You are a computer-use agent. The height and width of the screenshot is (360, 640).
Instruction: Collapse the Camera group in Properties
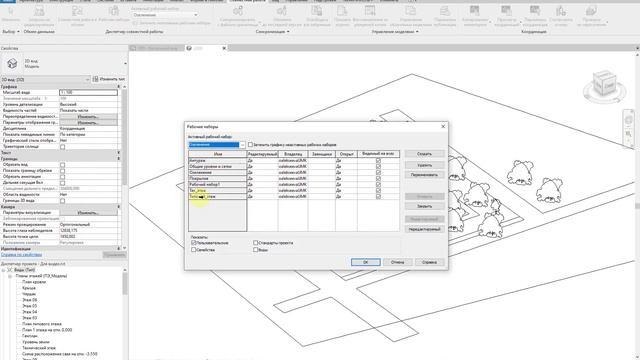point(119,207)
